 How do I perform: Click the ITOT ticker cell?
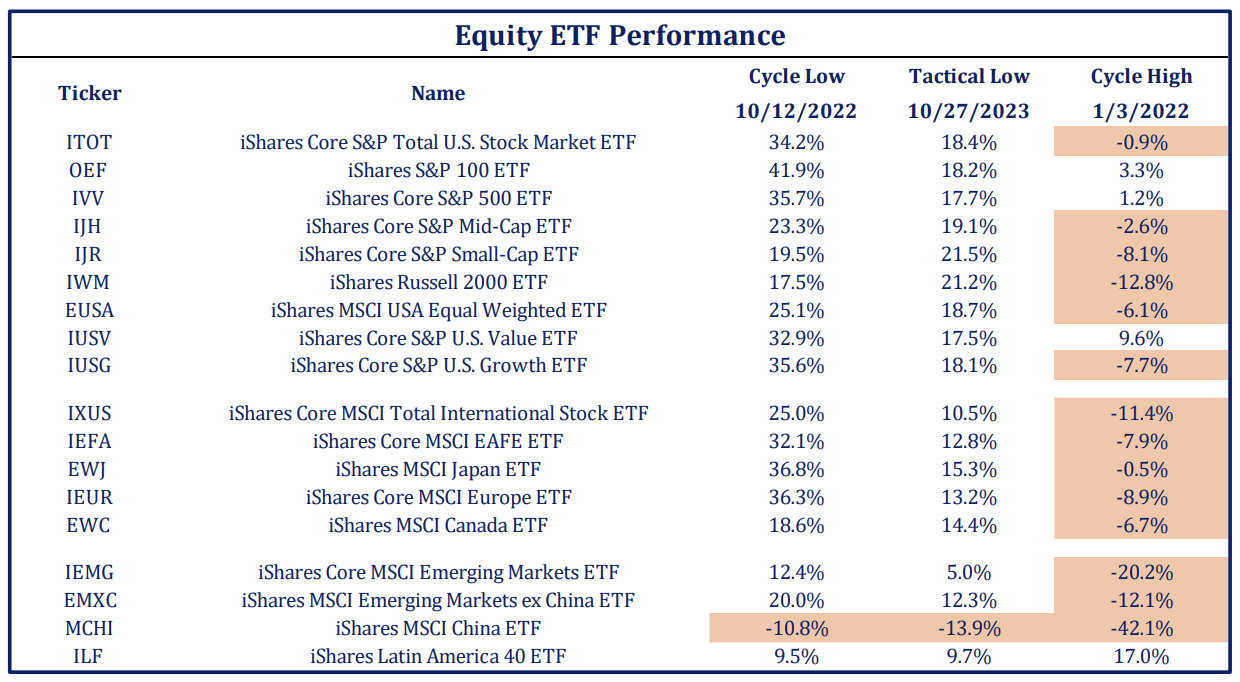pos(90,142)
